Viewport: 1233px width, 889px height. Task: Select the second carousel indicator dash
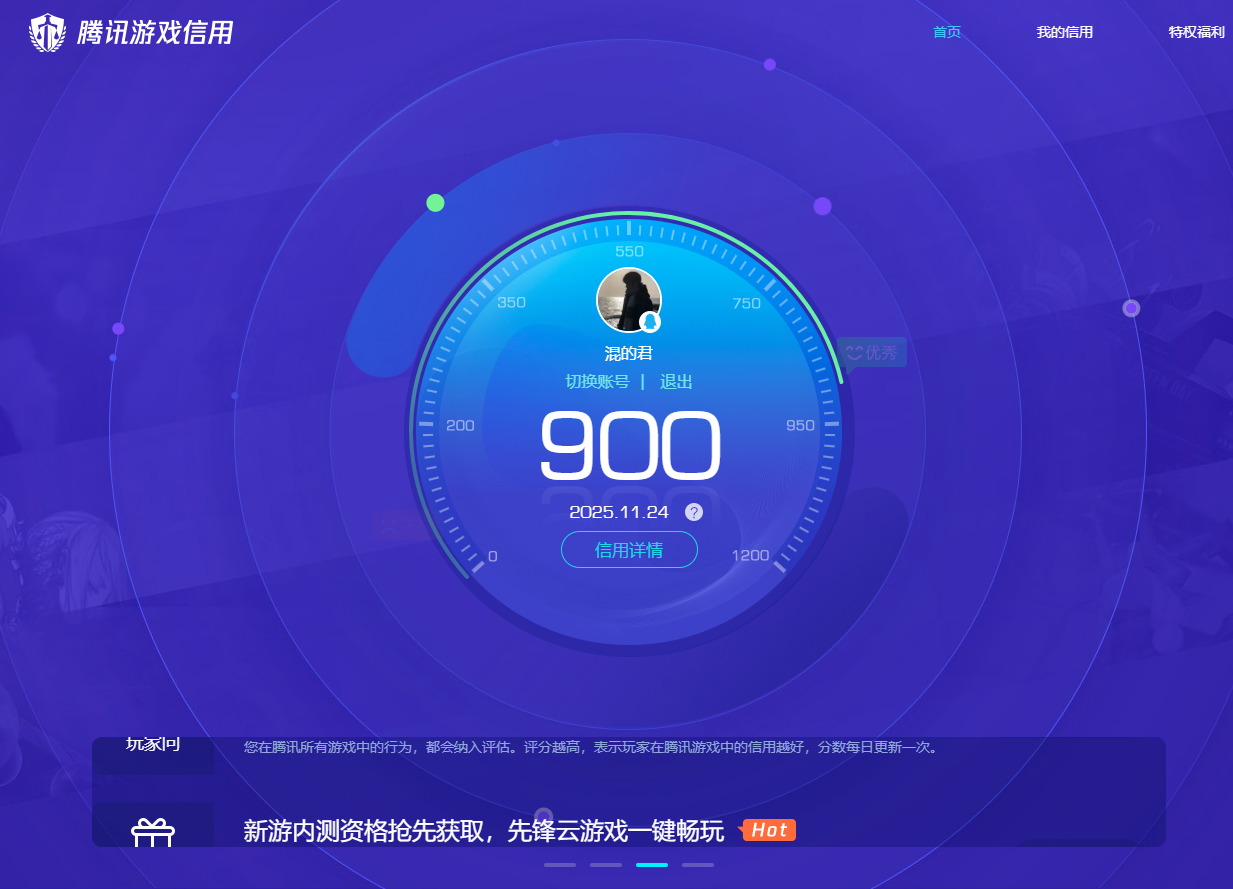[606, 864]
